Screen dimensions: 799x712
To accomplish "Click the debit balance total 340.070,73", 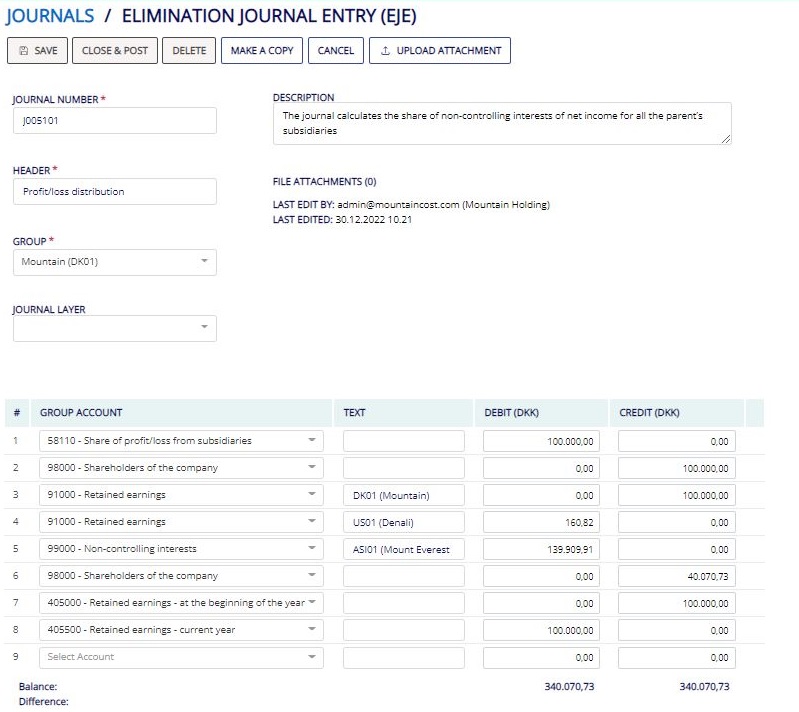I will coord(569,687).
